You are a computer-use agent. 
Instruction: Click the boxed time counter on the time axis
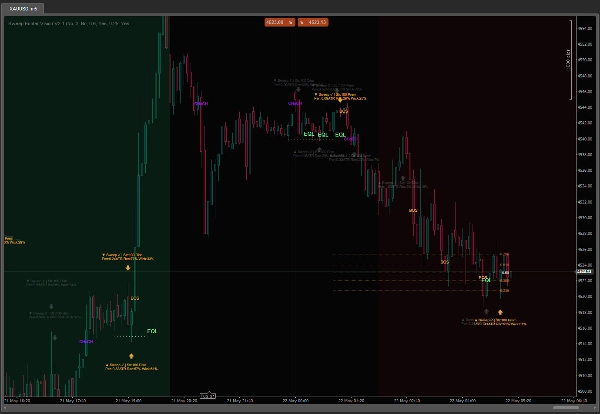(x=208, y=396)
